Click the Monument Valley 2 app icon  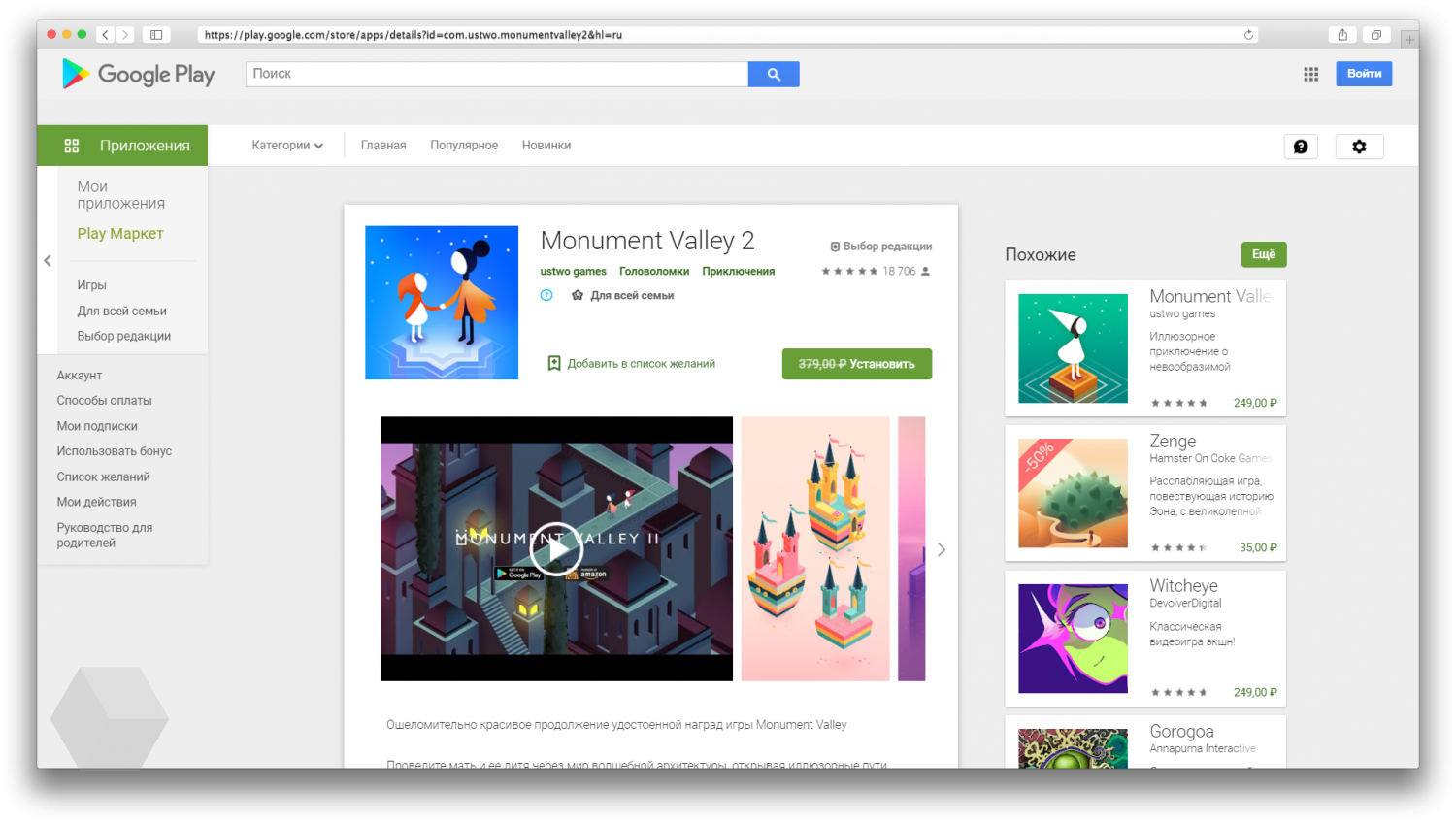(x=442, y=303)
